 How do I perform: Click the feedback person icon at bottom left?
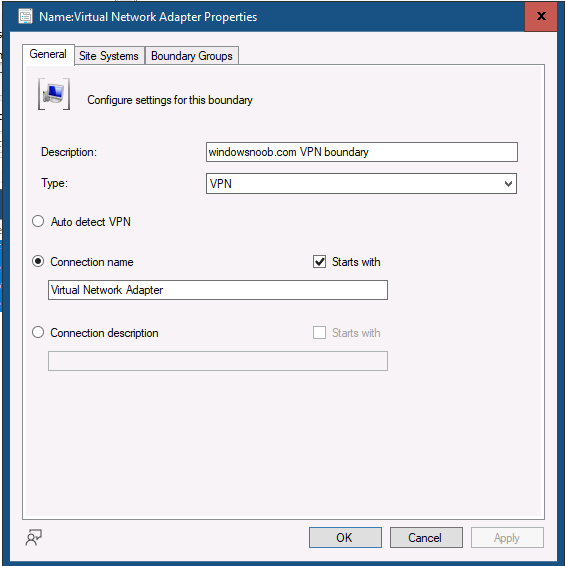[x=34, y=537]
